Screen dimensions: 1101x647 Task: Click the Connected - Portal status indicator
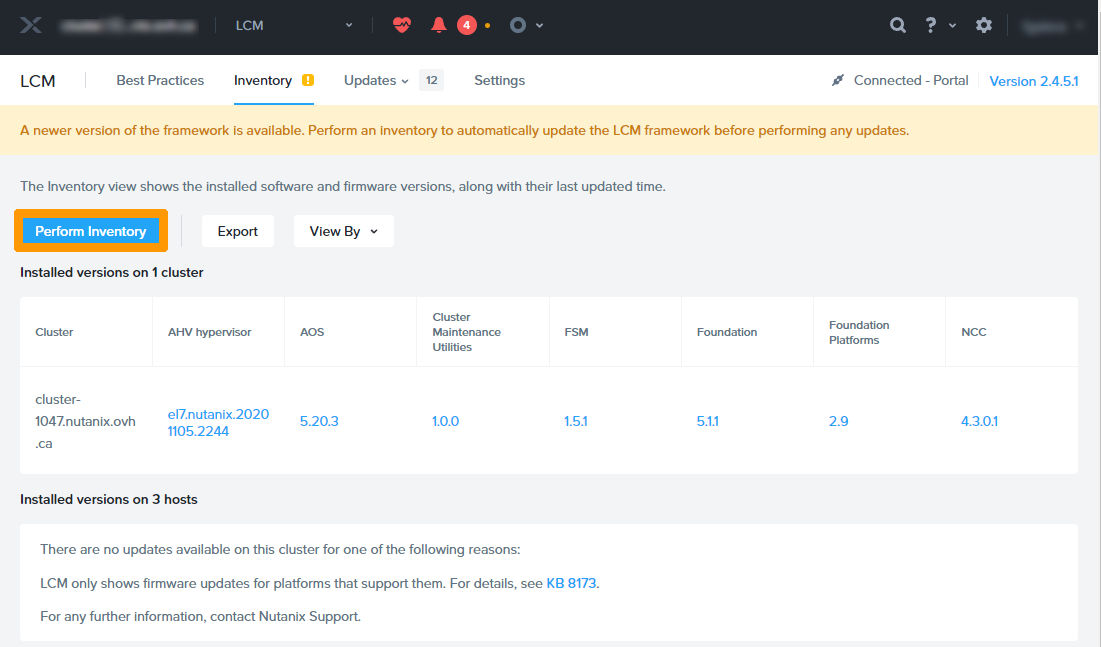click(x=900, y=80)
